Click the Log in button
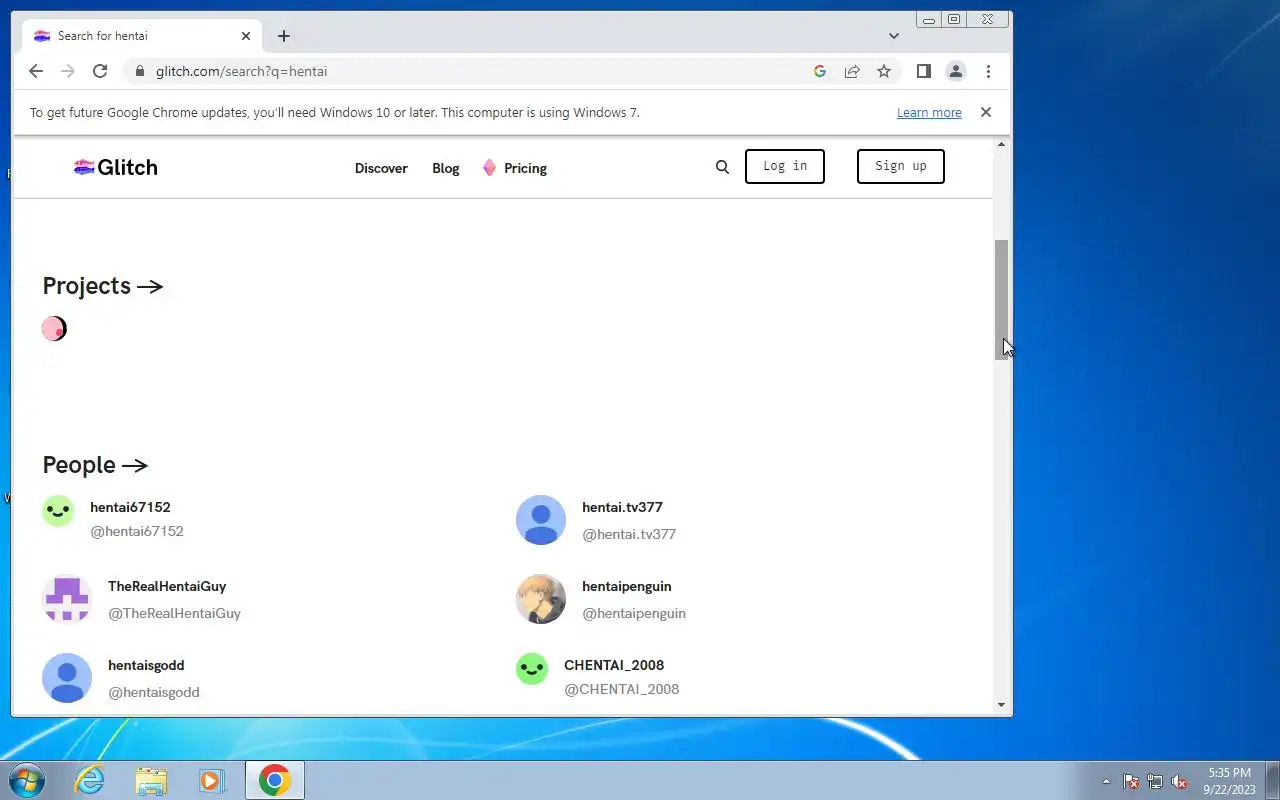The height and width of the screenshot is (800, 1280). click(785, 166)
